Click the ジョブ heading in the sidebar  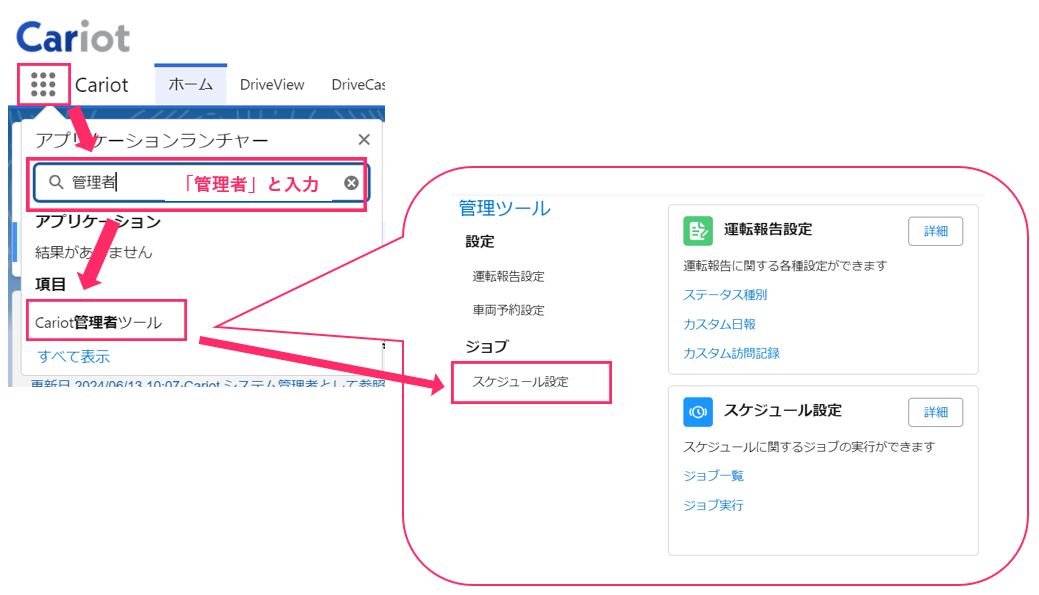[487, 347]
